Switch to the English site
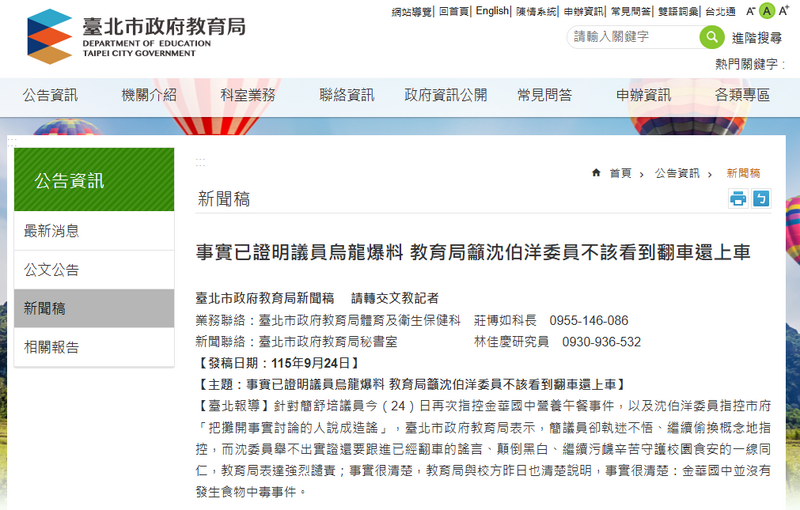This screenshot has height=510, width=800. click(x=492, y=11)
